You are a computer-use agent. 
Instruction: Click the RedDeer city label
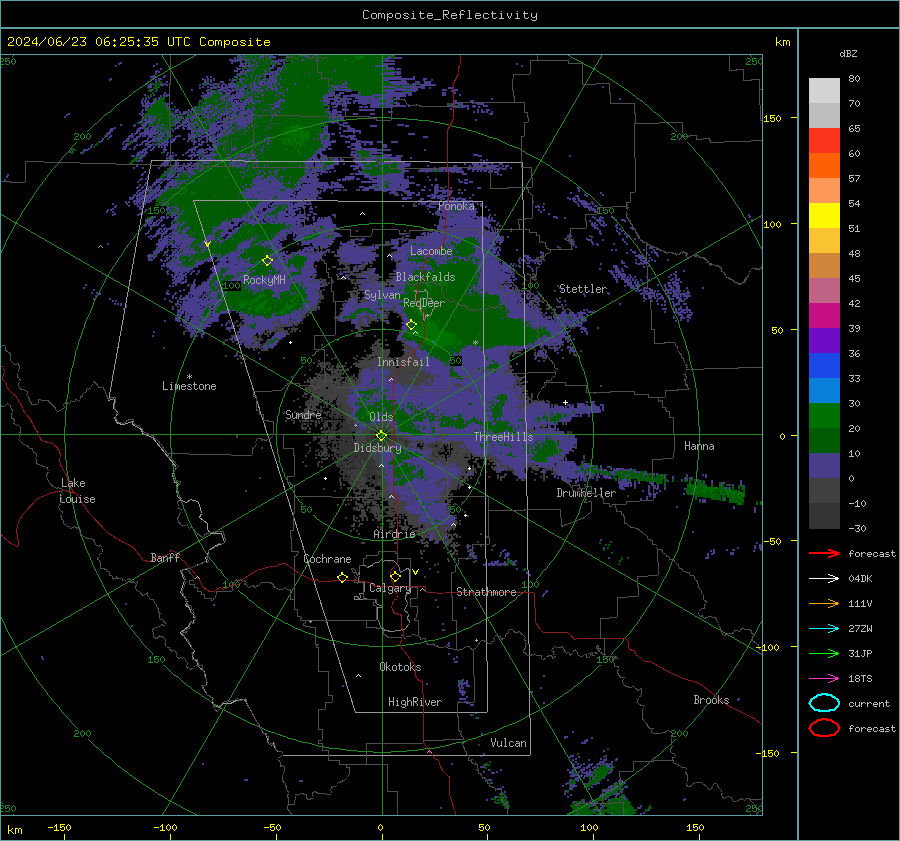(x=424, y=303)
